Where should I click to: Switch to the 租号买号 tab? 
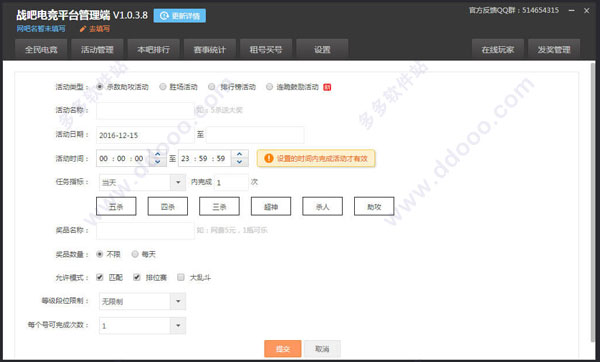point(266,49)
